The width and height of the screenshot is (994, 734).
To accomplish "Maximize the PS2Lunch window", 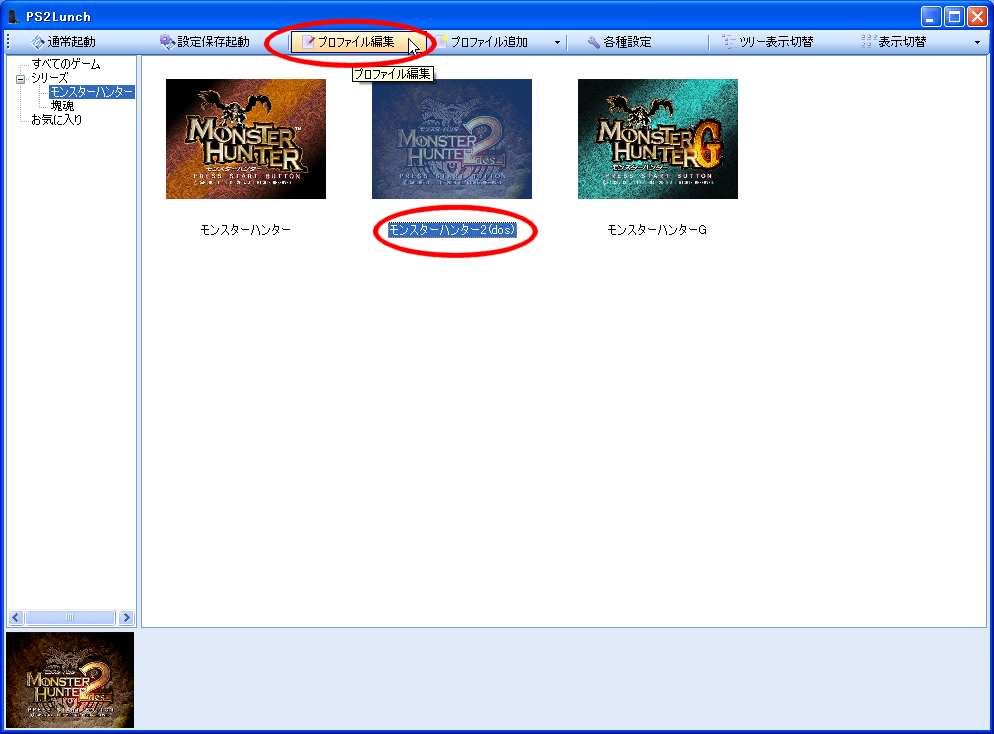I will coord(954,16).
